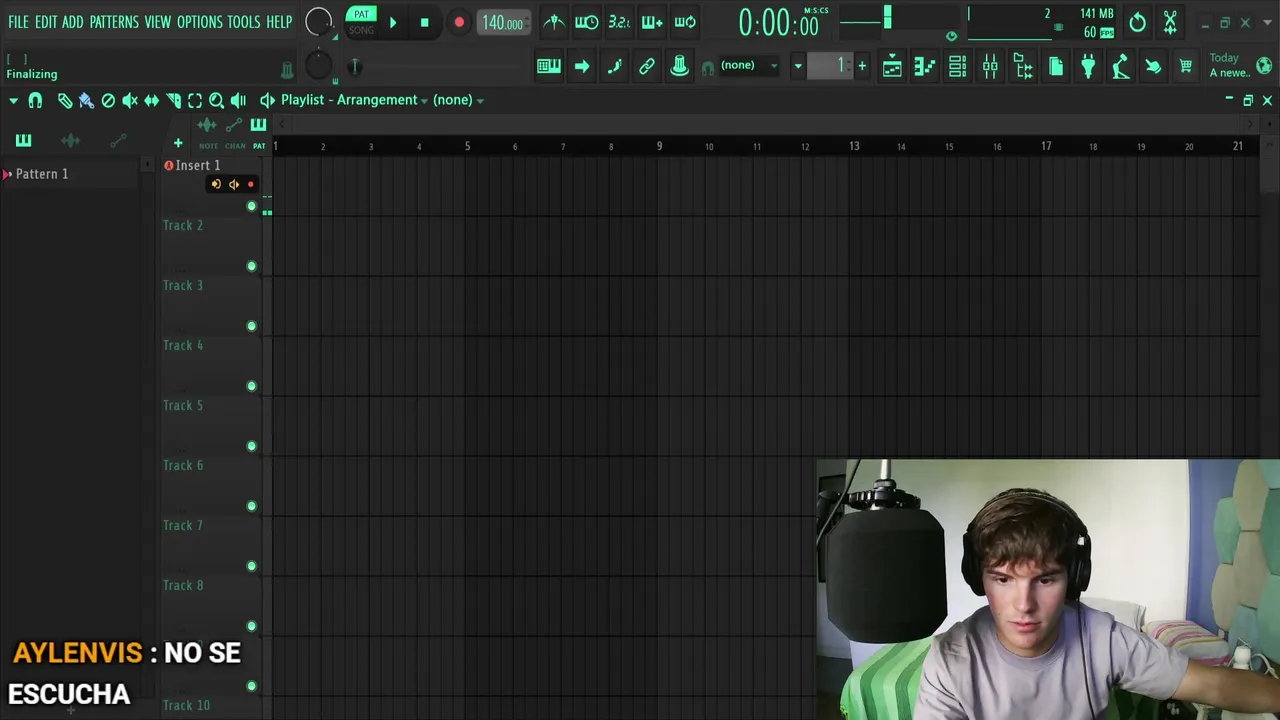Open the pattern selector dropdown arrow

point(798,66)
